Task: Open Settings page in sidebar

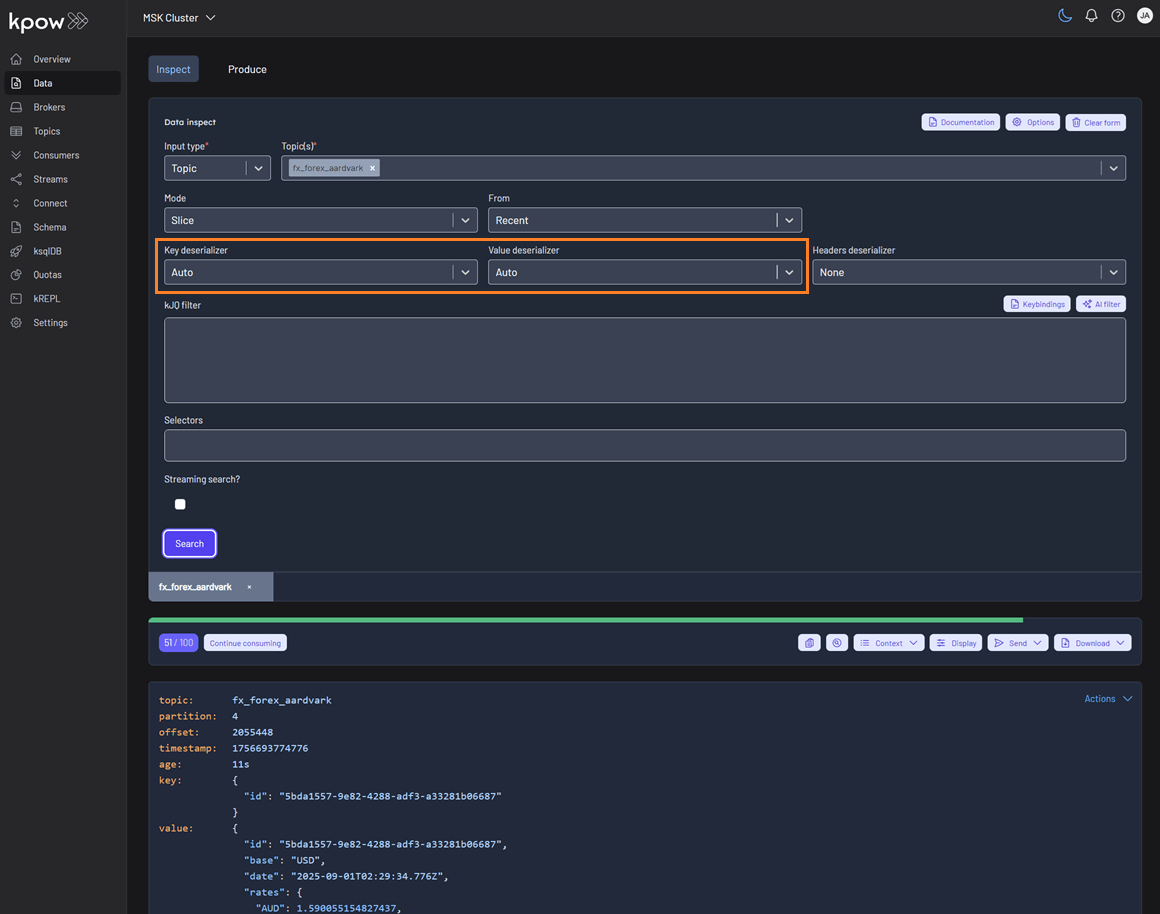Action: [62, 323]
